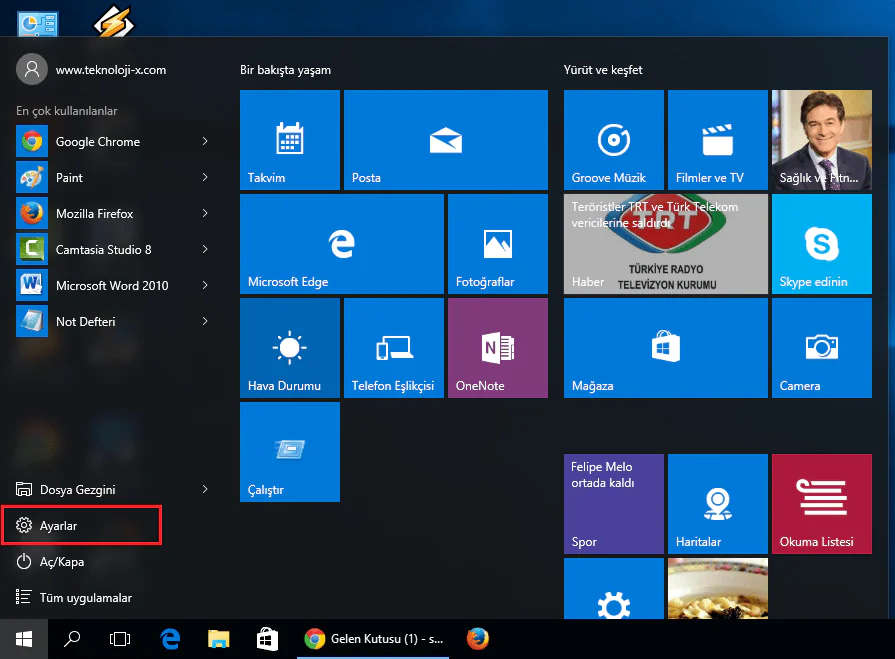Open OneNote from the Start menu
Viewport: 895px width, 659px height.
[497, 347]
